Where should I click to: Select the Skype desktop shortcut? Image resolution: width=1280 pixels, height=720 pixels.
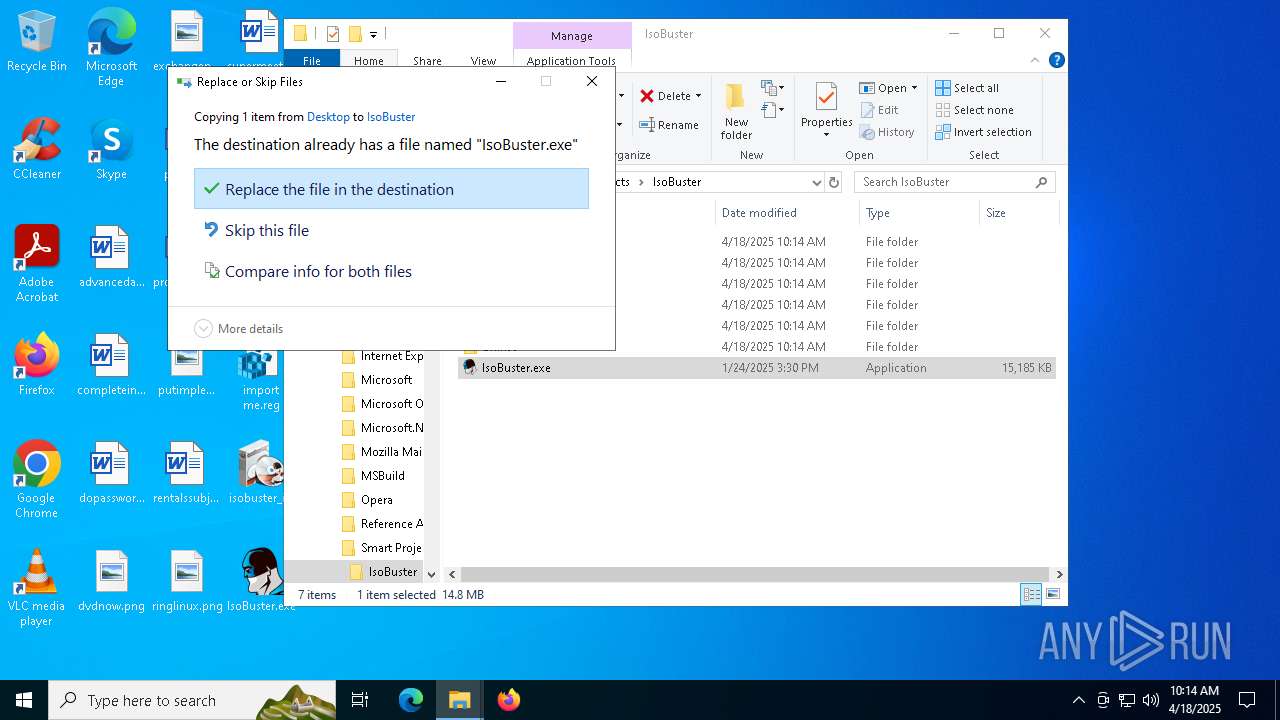(x=111, y=149)
